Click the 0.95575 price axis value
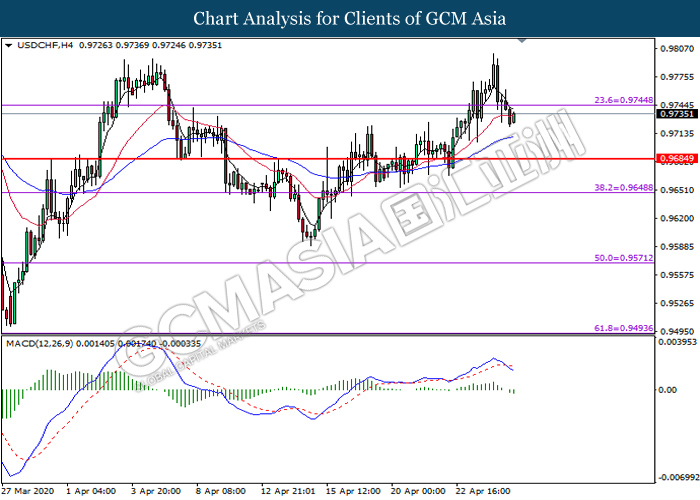This screenshot has height=500, width=700. [677, 275]
